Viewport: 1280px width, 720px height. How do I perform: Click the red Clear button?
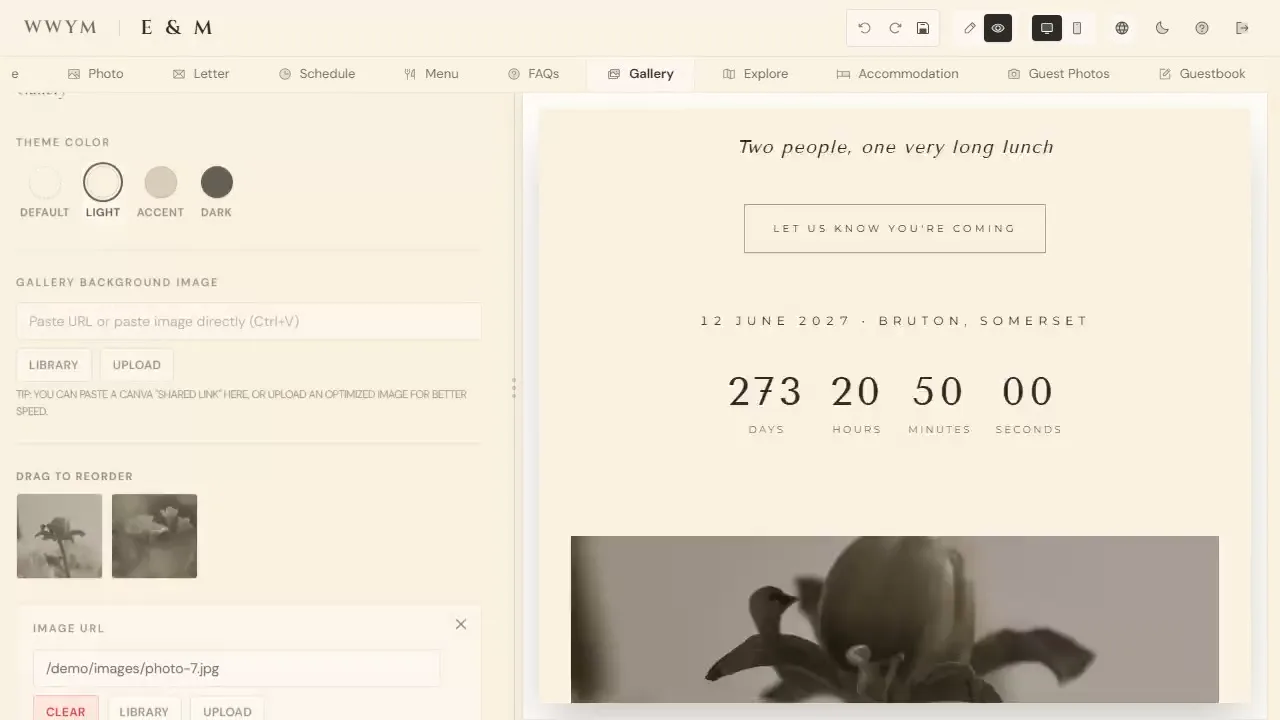[x=65, y=711]
